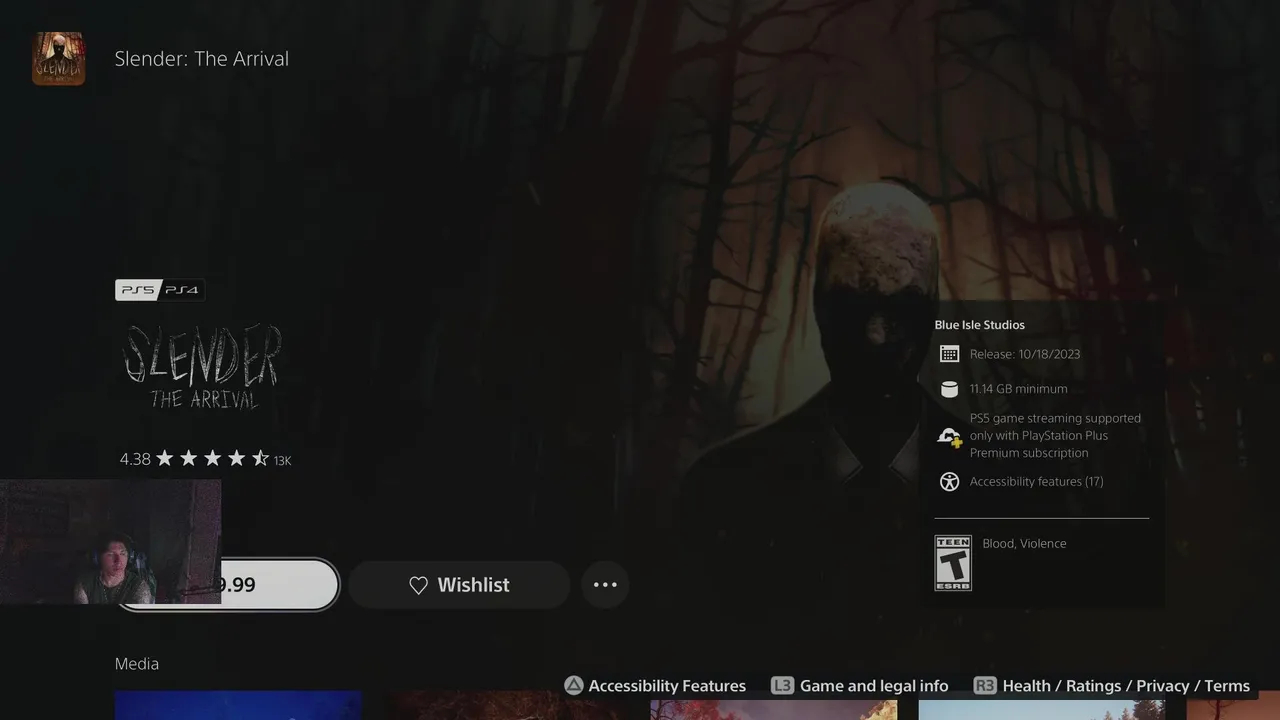This screenshot has width=1280, height=720.
Task: Click the 11.14 GB minimum text
Action: pyautogui.click(x=1018, y=389)
